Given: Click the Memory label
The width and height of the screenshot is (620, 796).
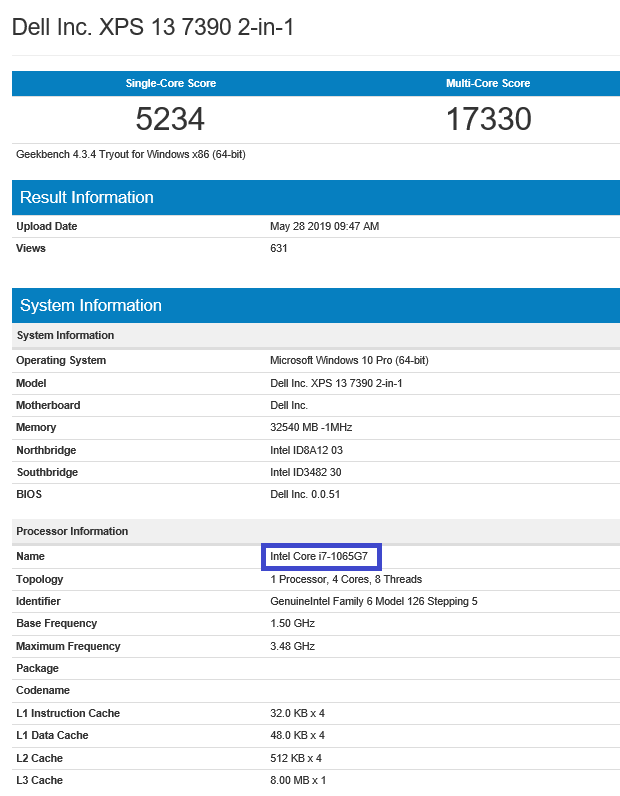Looking at the screenshot, I should click(x=36, y=427).
